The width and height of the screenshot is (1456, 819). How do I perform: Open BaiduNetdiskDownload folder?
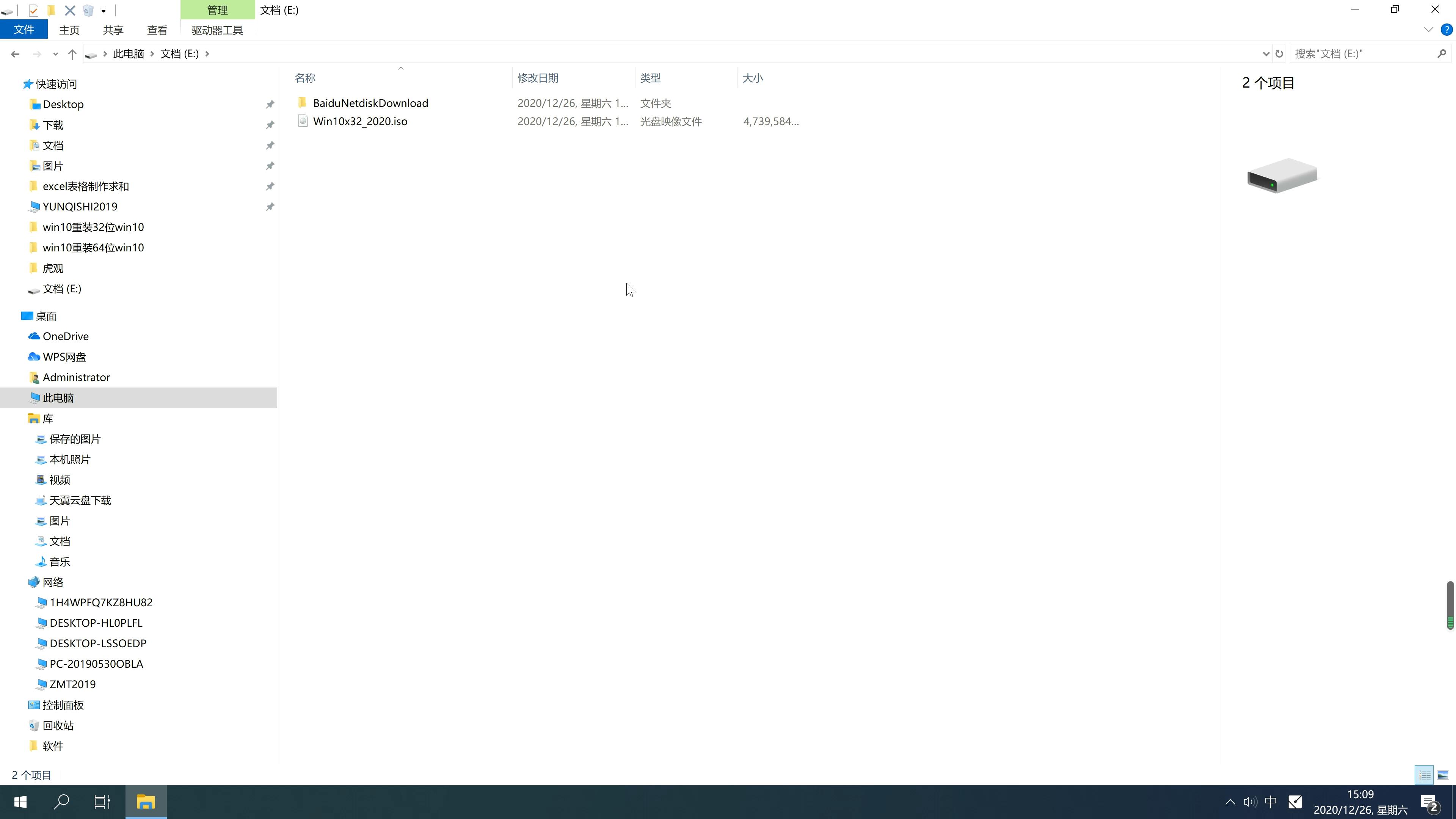pyautogui.click(x=370, y=103)
